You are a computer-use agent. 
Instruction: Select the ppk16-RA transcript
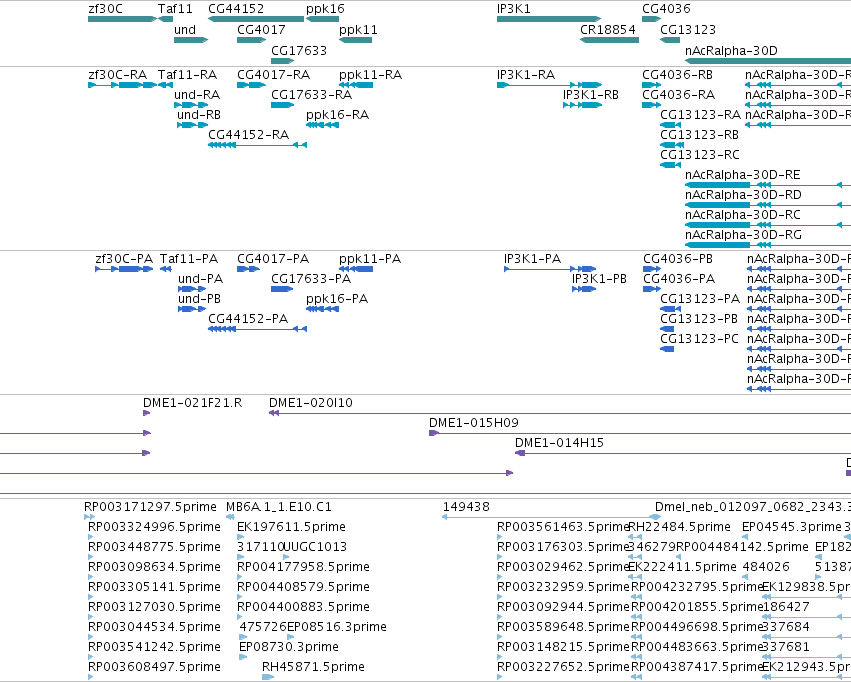322,125
